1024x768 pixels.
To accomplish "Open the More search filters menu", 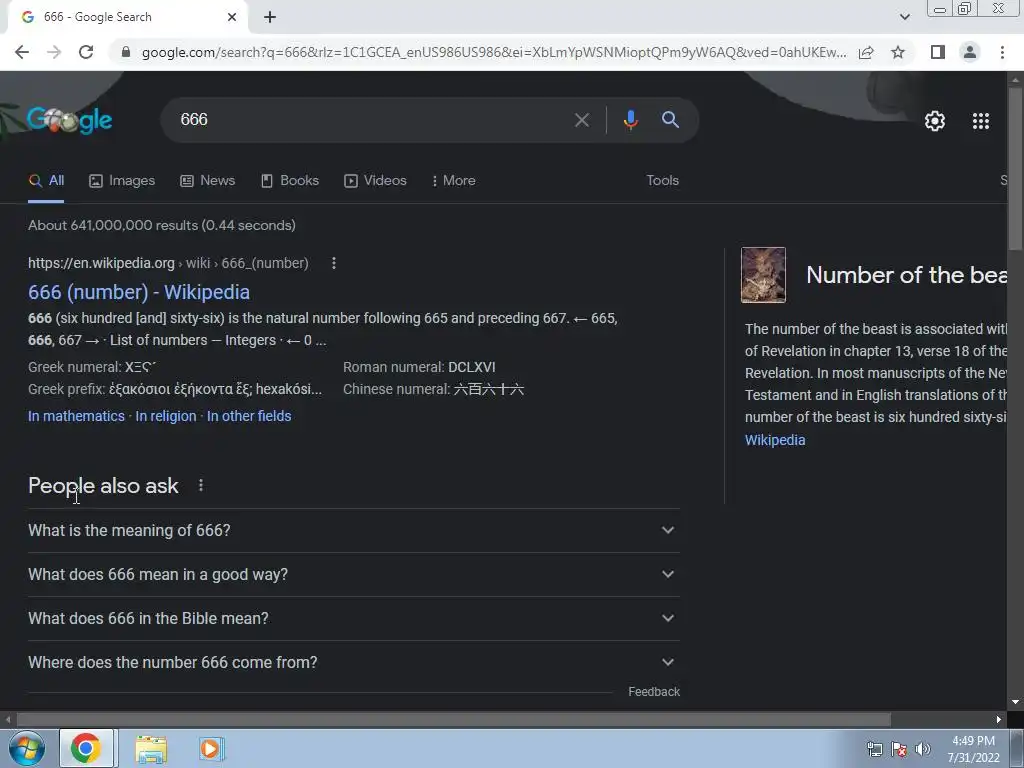I will click(x=454, y=181).
